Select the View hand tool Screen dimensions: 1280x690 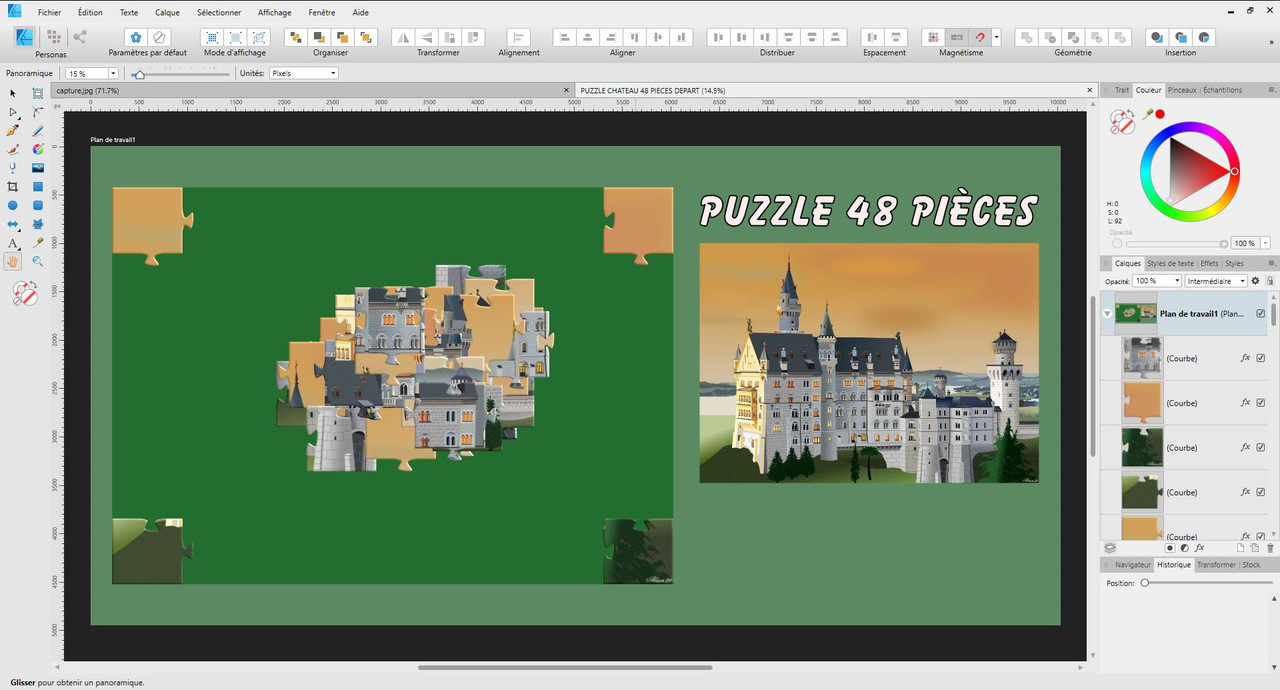13,261
